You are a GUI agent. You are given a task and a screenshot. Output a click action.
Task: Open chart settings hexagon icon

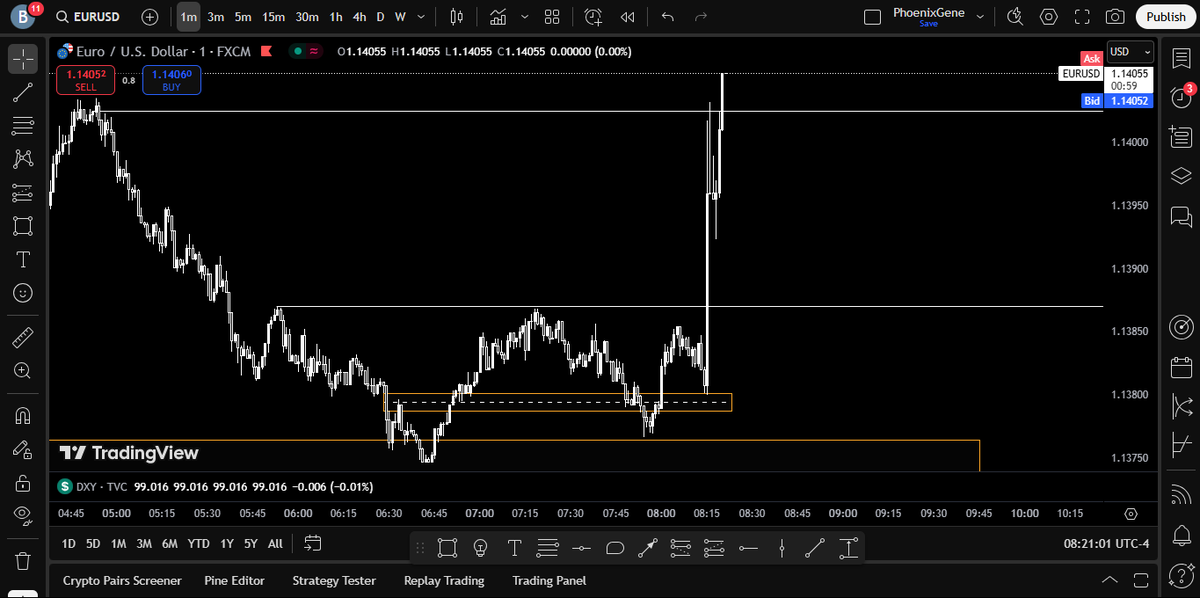[1049, 17]
